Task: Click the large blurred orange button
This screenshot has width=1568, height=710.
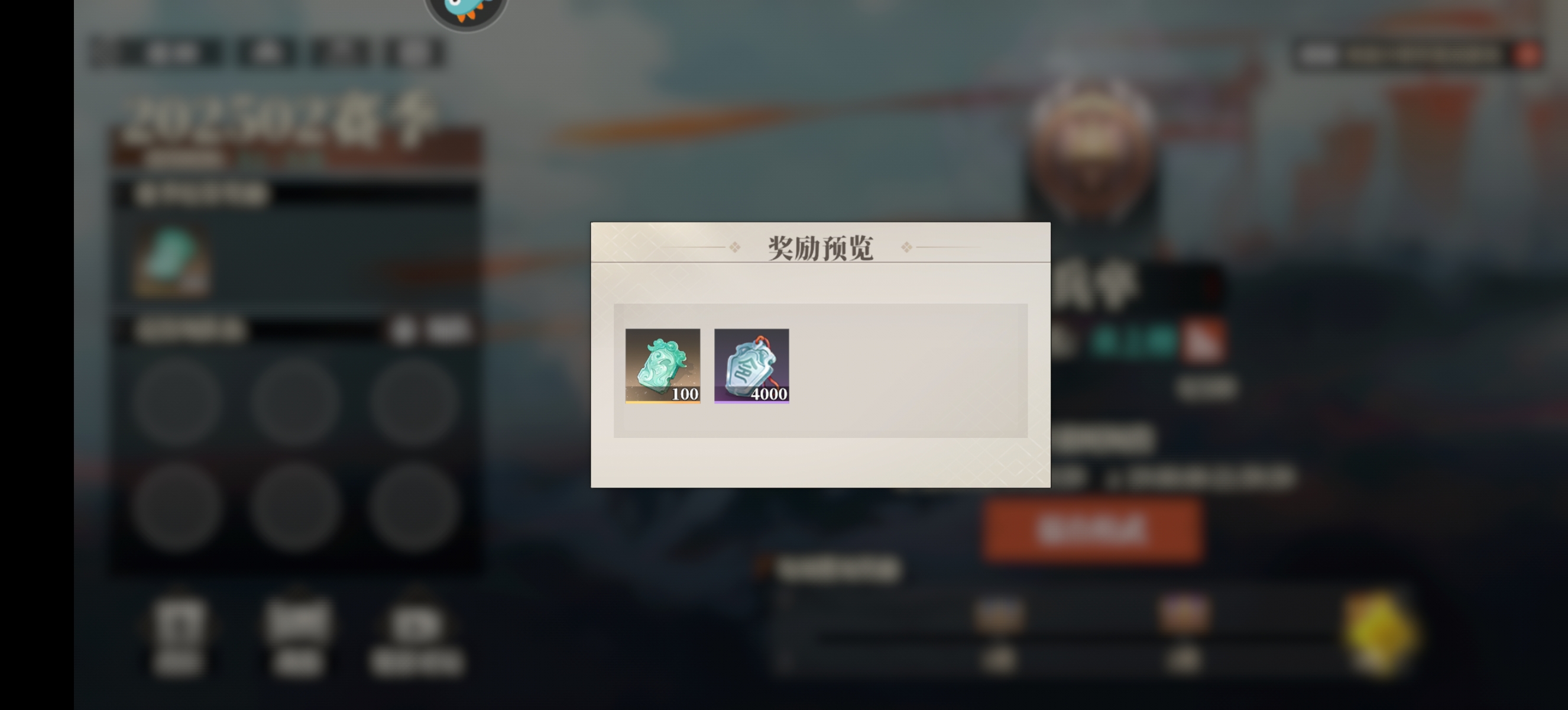Action: [x=1093, y=529]
